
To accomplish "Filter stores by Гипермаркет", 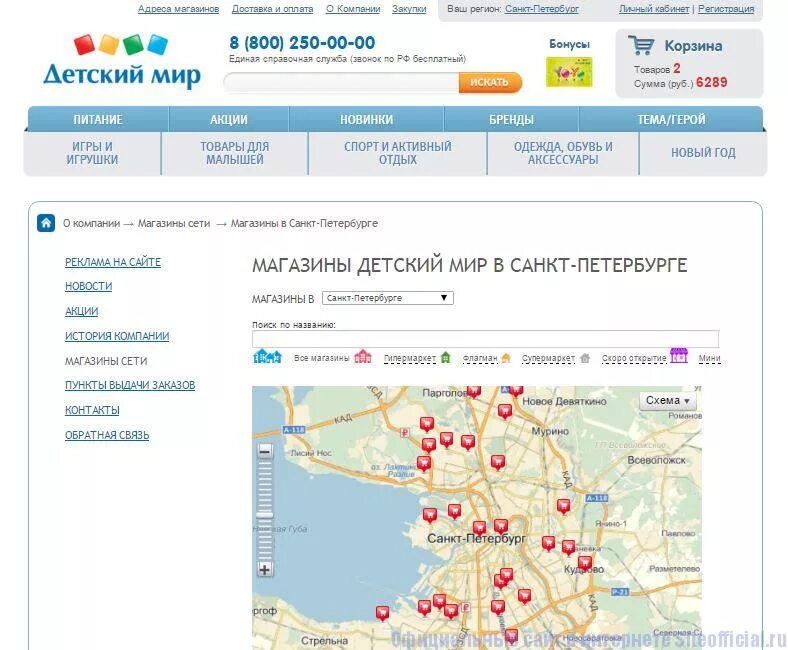I will (410, 358).
